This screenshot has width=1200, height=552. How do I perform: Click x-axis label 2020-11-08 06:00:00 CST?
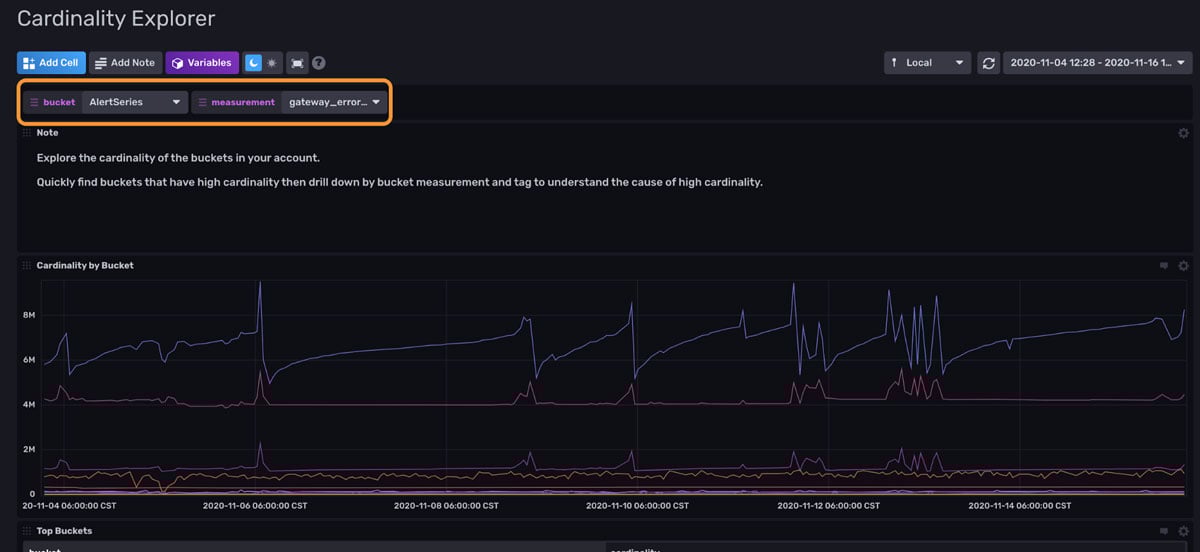click(x=446, y=506)
